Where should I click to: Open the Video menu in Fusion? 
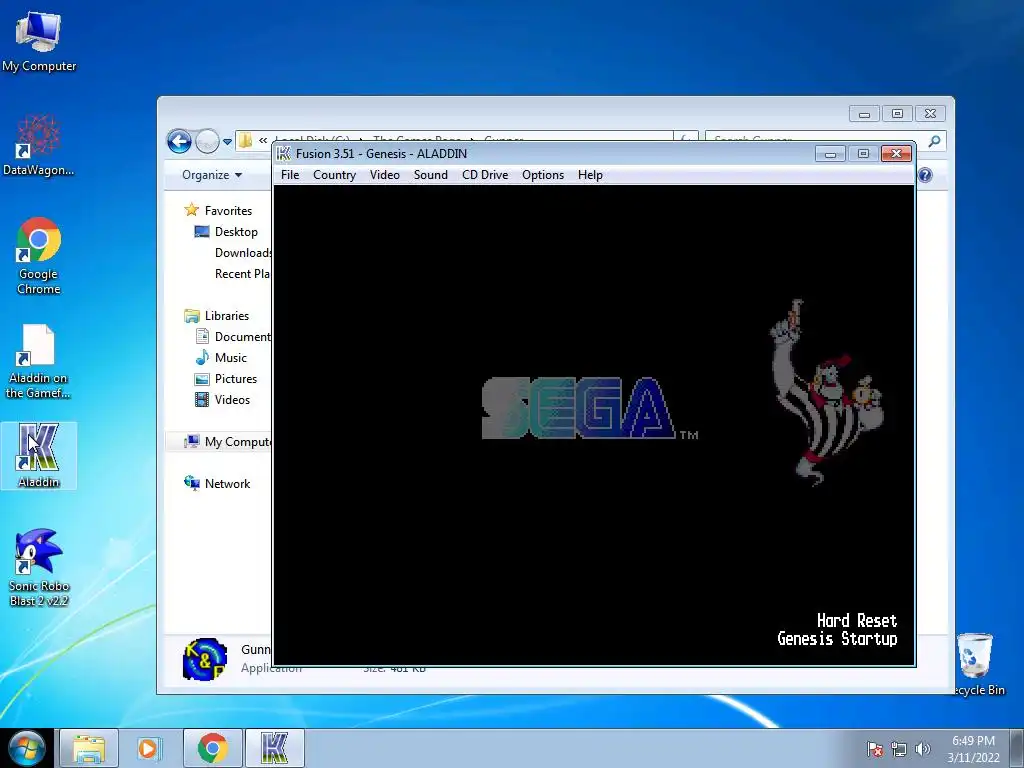click(x=385, y=175)
